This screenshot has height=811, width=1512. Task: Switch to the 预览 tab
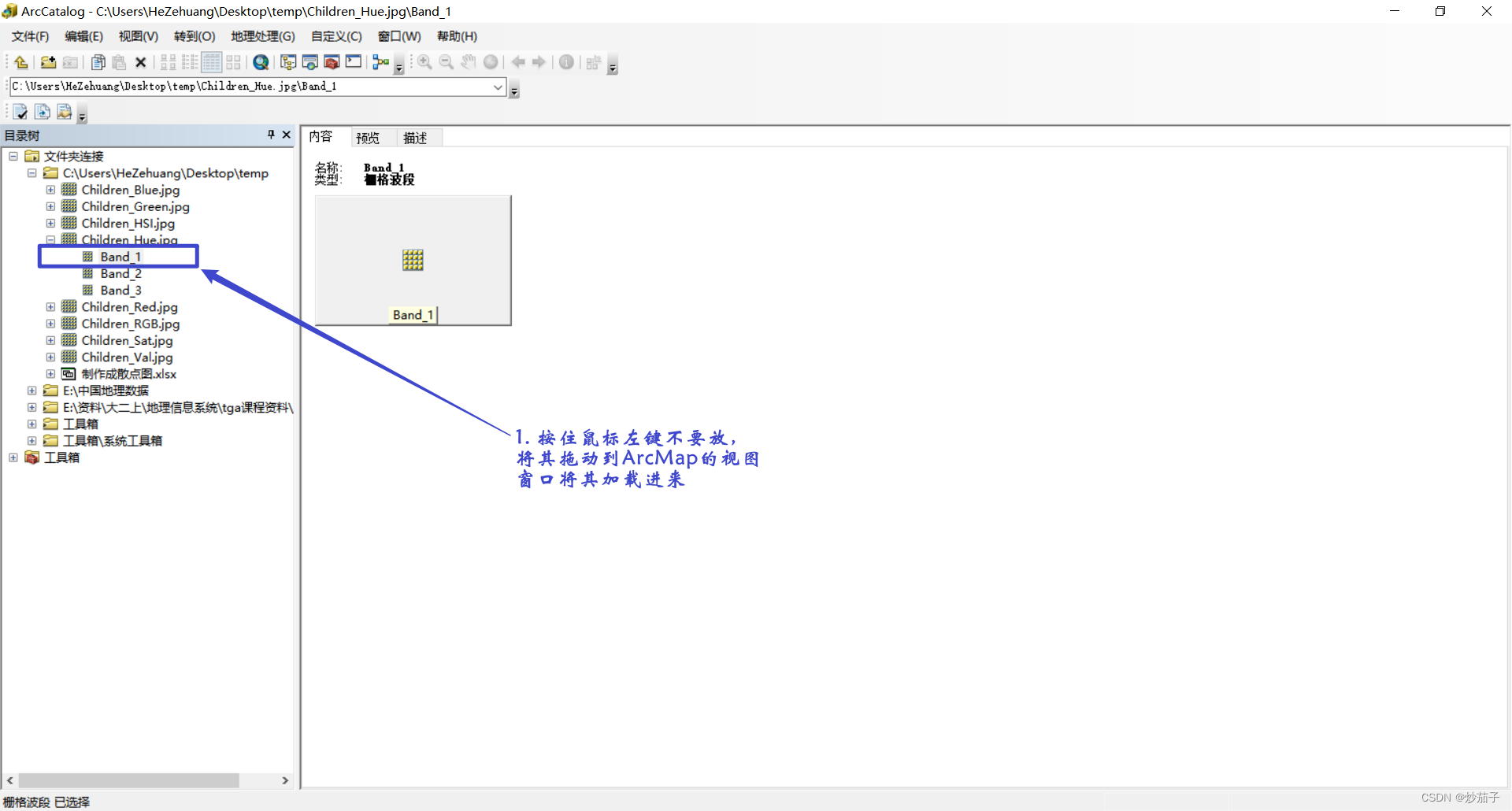(368, 138)
